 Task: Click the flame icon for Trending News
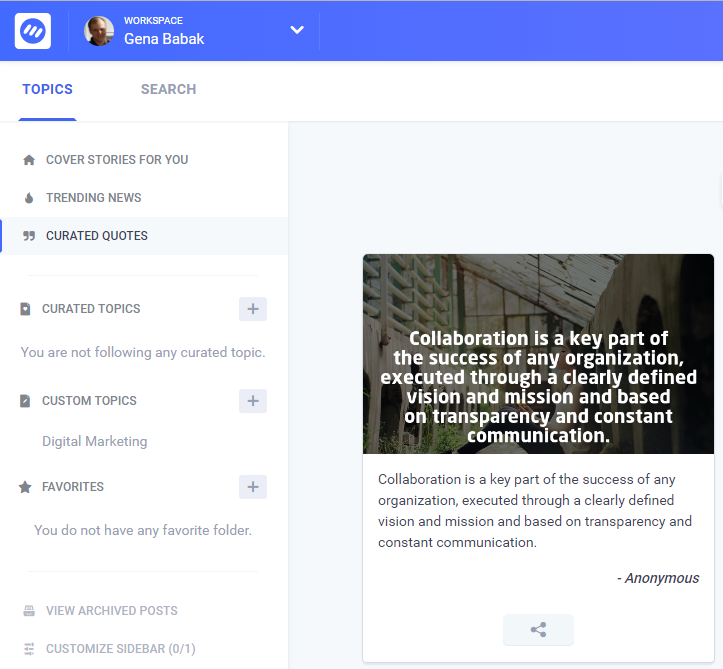point(29,198)
